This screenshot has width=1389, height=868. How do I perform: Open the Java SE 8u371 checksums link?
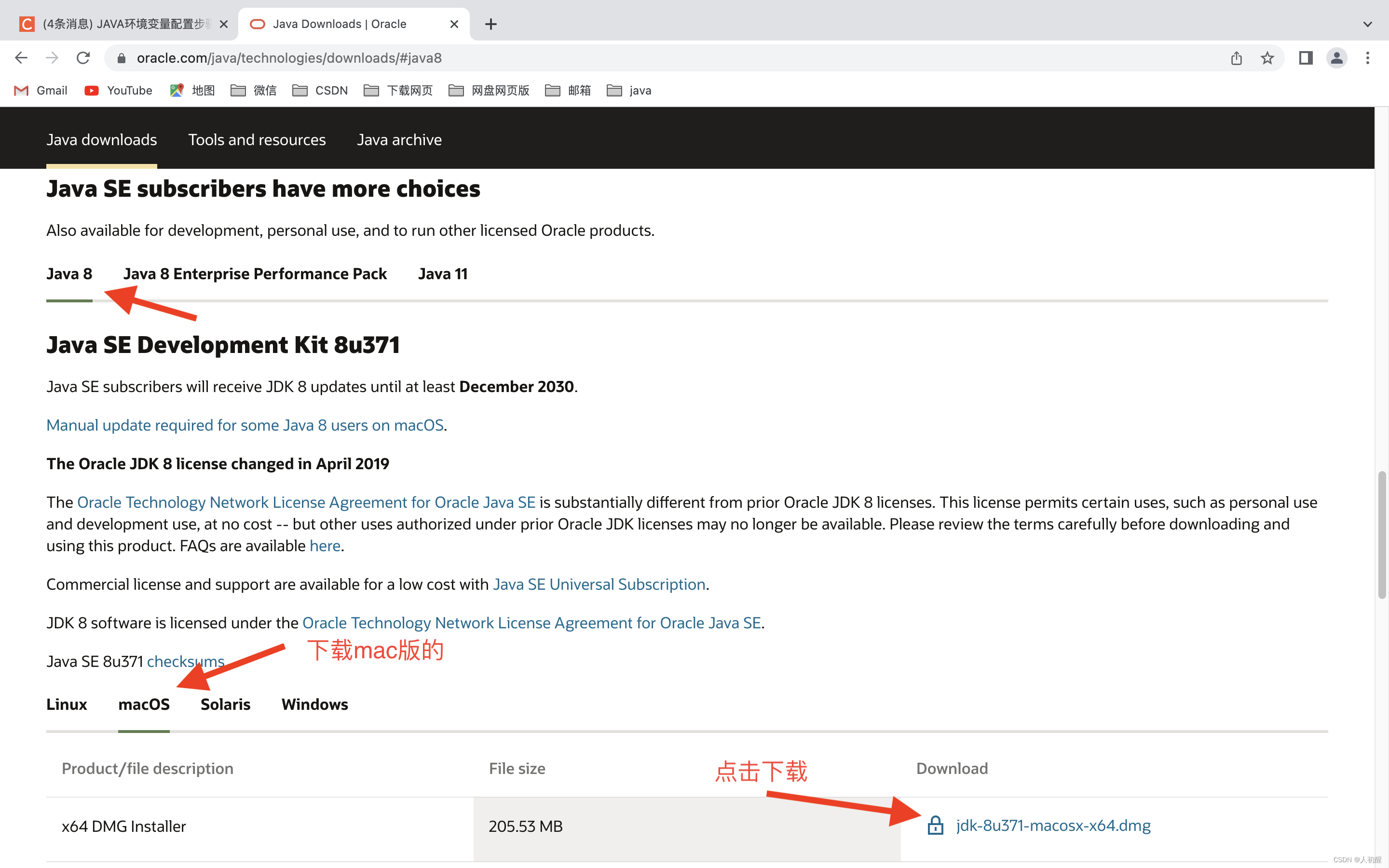(x=185, y=661)
